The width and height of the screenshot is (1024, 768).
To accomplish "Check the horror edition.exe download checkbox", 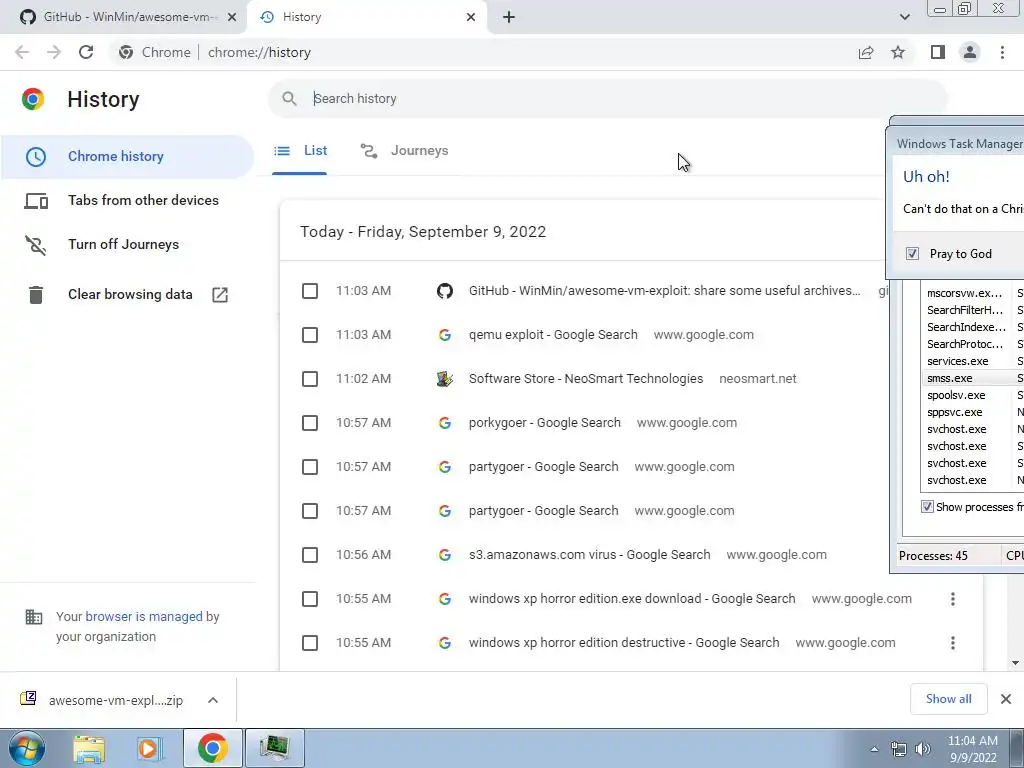I will point(310,599).
